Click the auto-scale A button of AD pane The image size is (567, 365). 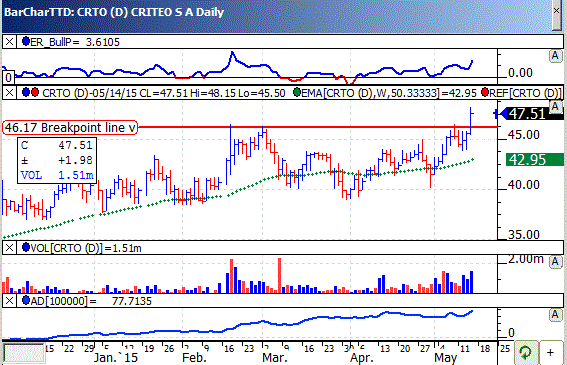(x=555, y=315)
